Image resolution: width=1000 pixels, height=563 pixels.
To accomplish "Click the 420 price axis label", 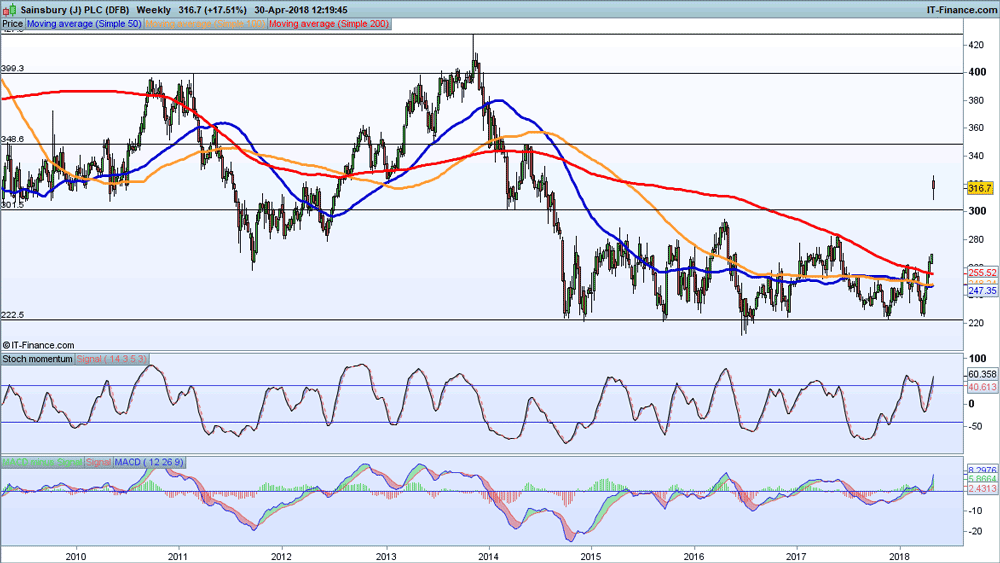I will 976,45.
